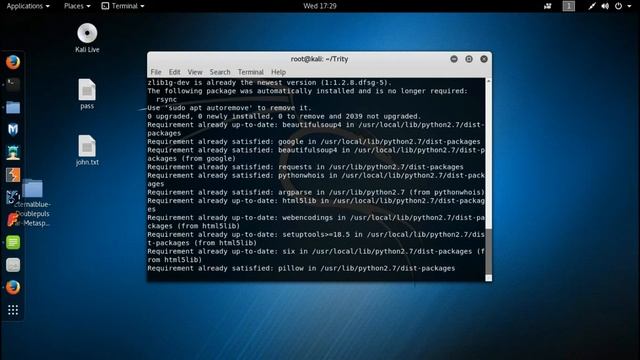Select the pass file on desktop
The width and height of the screenshot is (640, 360).
click(x=87, y=94)
